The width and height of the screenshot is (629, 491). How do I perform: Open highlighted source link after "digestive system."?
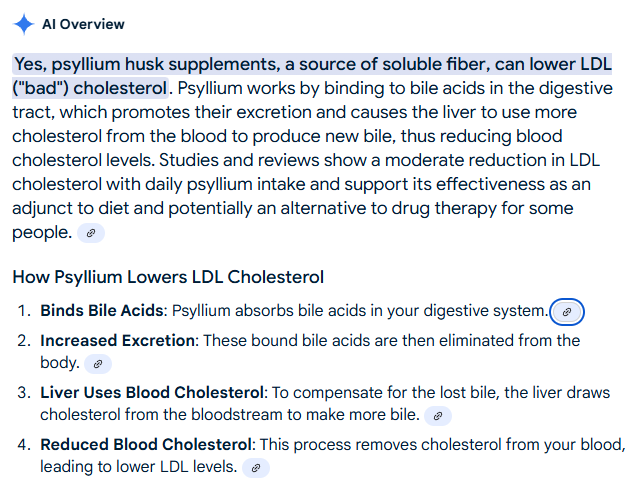(x=567, y=312)
